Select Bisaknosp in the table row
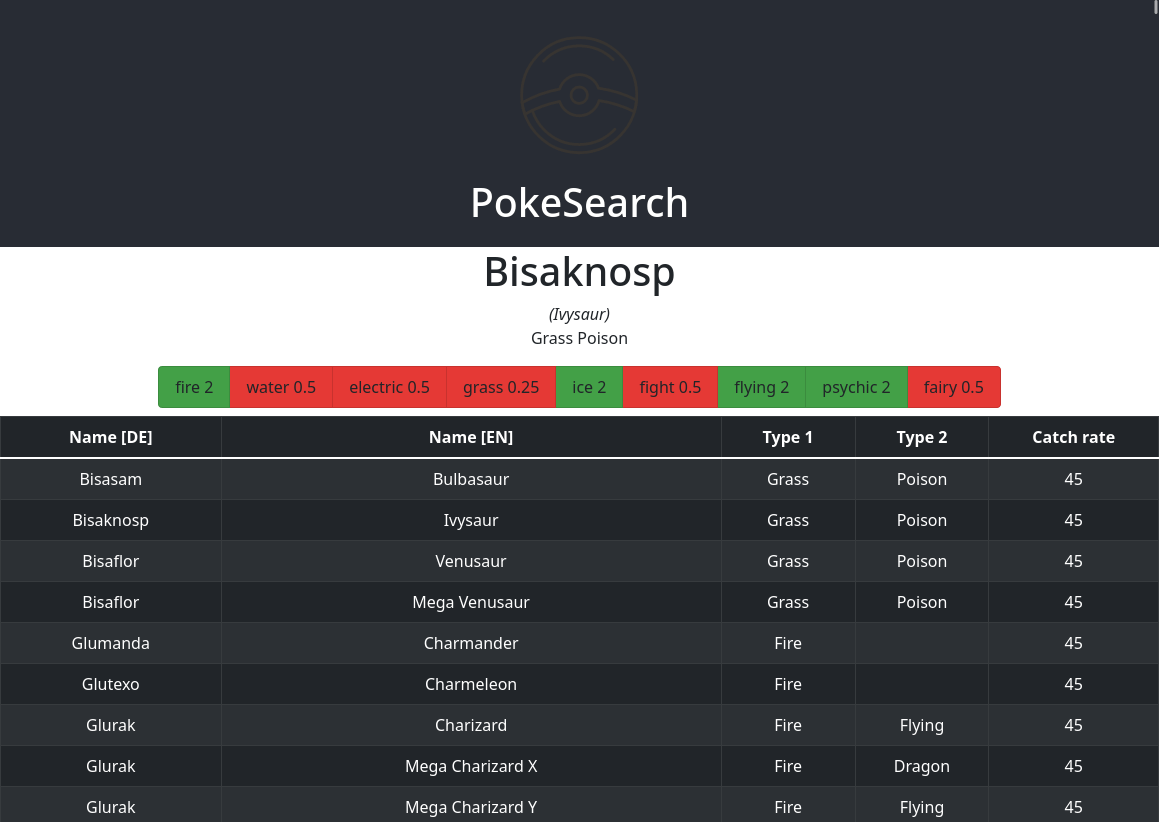The image size is (1159, 822). tap(111, 520)
